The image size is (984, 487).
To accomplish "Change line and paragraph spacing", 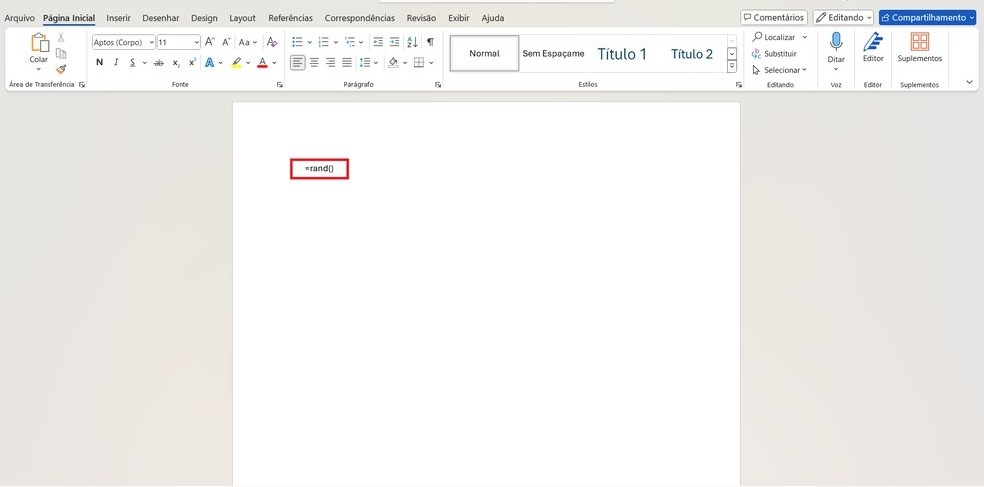I will click(x=365, y=62).
